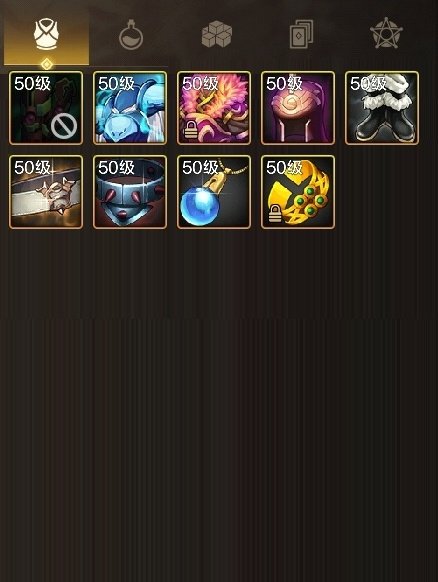Viewport: 438px width, 582px height.
Task: Select the blue orb necklace
Action: coord(214,192)
